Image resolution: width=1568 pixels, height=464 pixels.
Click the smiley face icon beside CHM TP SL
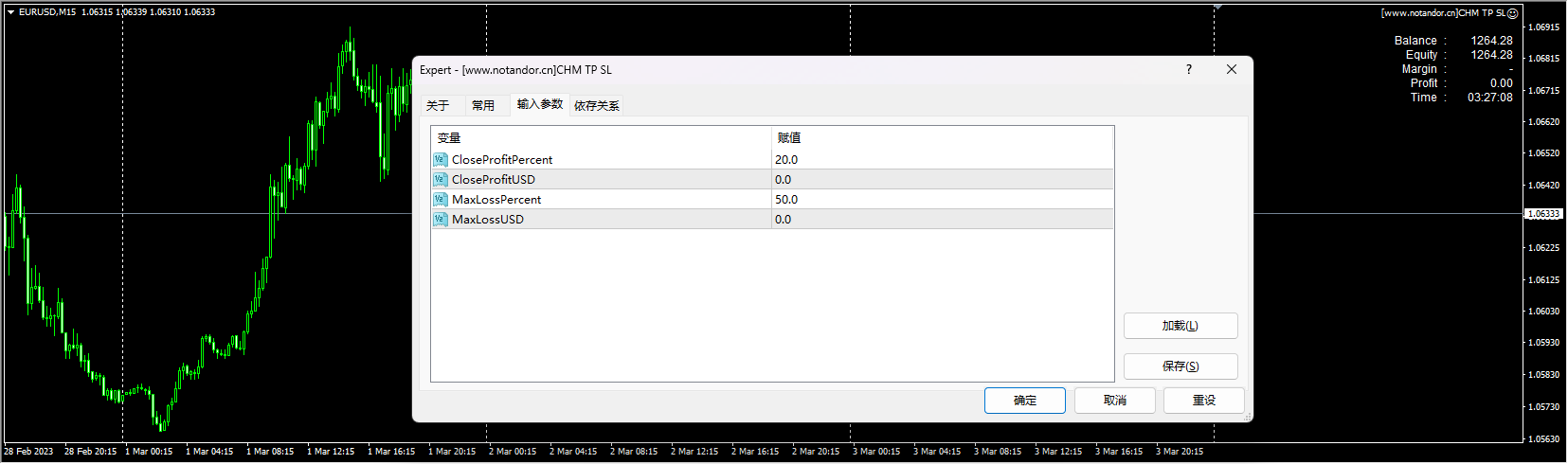[x=1513, y=13]
